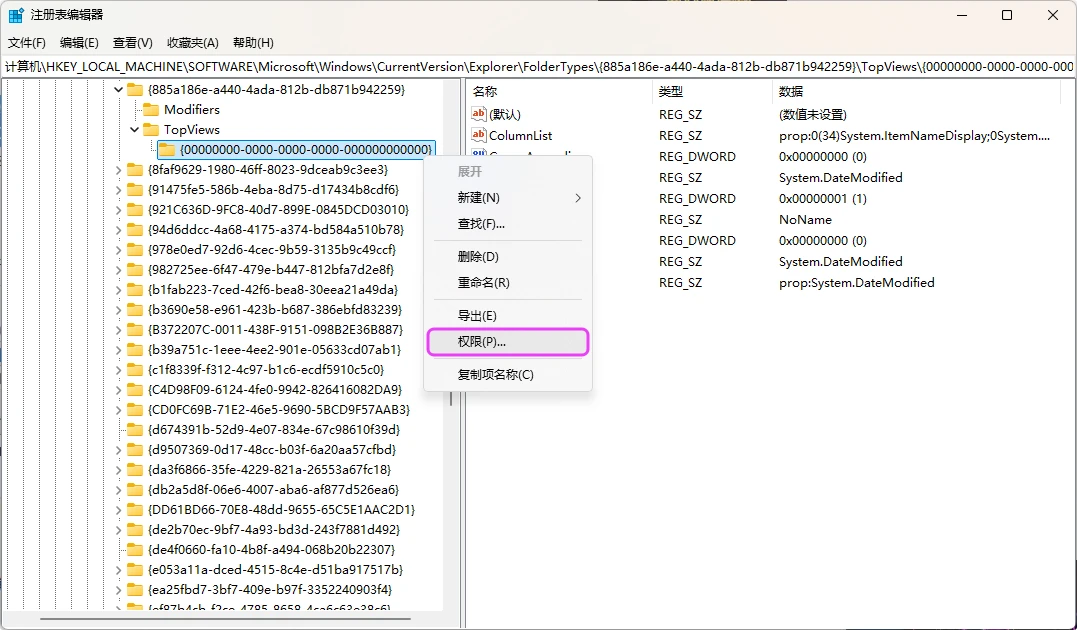Expand the {921C636D-9FC8-40d7-899E-0845DCD03010} key

pyautogui.click(x=118, y=210)
